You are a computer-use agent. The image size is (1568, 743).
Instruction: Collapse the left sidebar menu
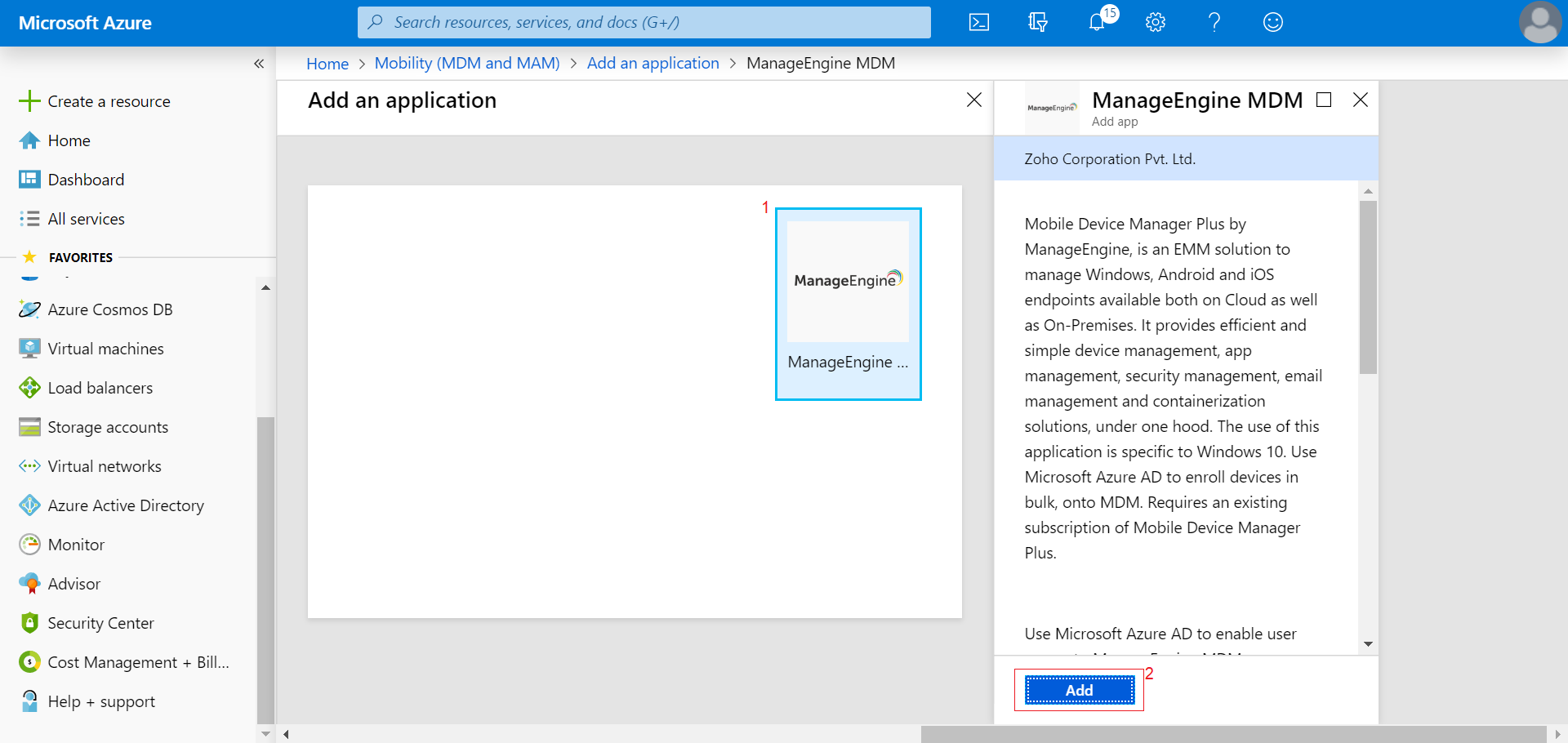click(259, 64)
